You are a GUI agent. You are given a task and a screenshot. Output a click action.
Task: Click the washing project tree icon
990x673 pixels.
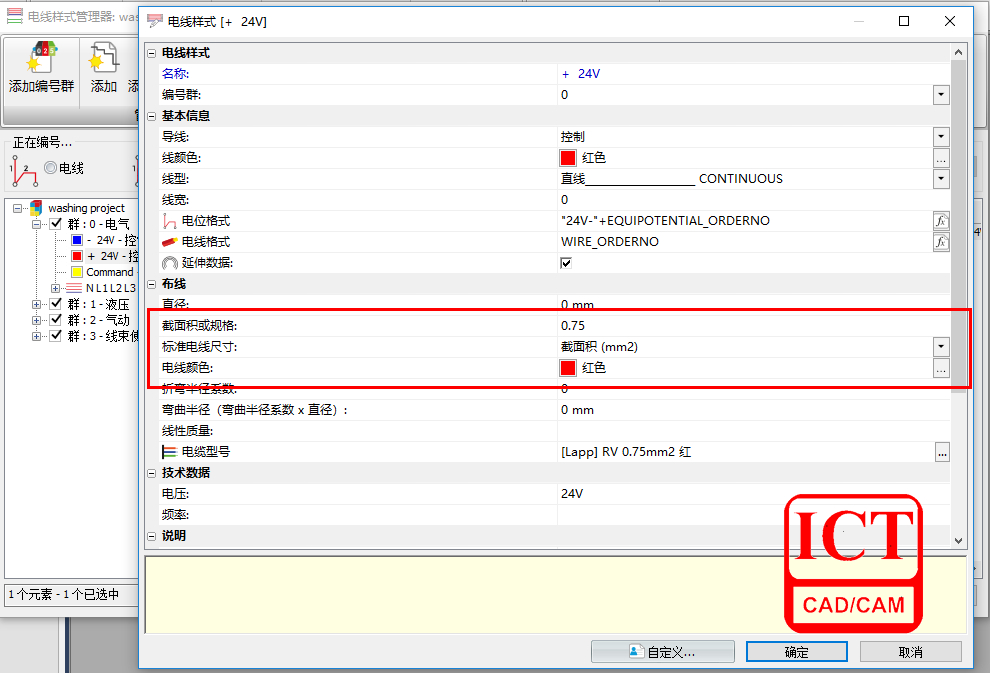pos(37,208)
